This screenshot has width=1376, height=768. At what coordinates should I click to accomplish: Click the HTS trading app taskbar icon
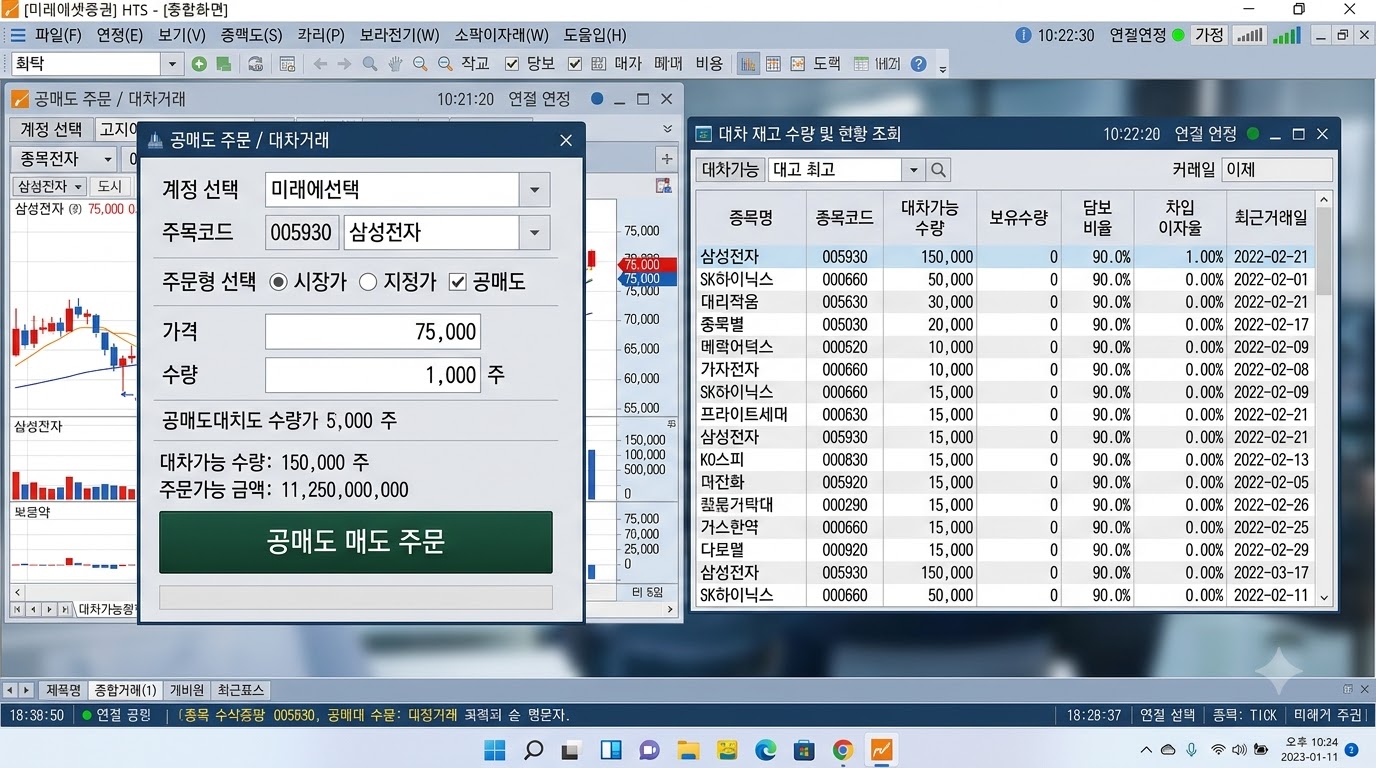[882, 750]
